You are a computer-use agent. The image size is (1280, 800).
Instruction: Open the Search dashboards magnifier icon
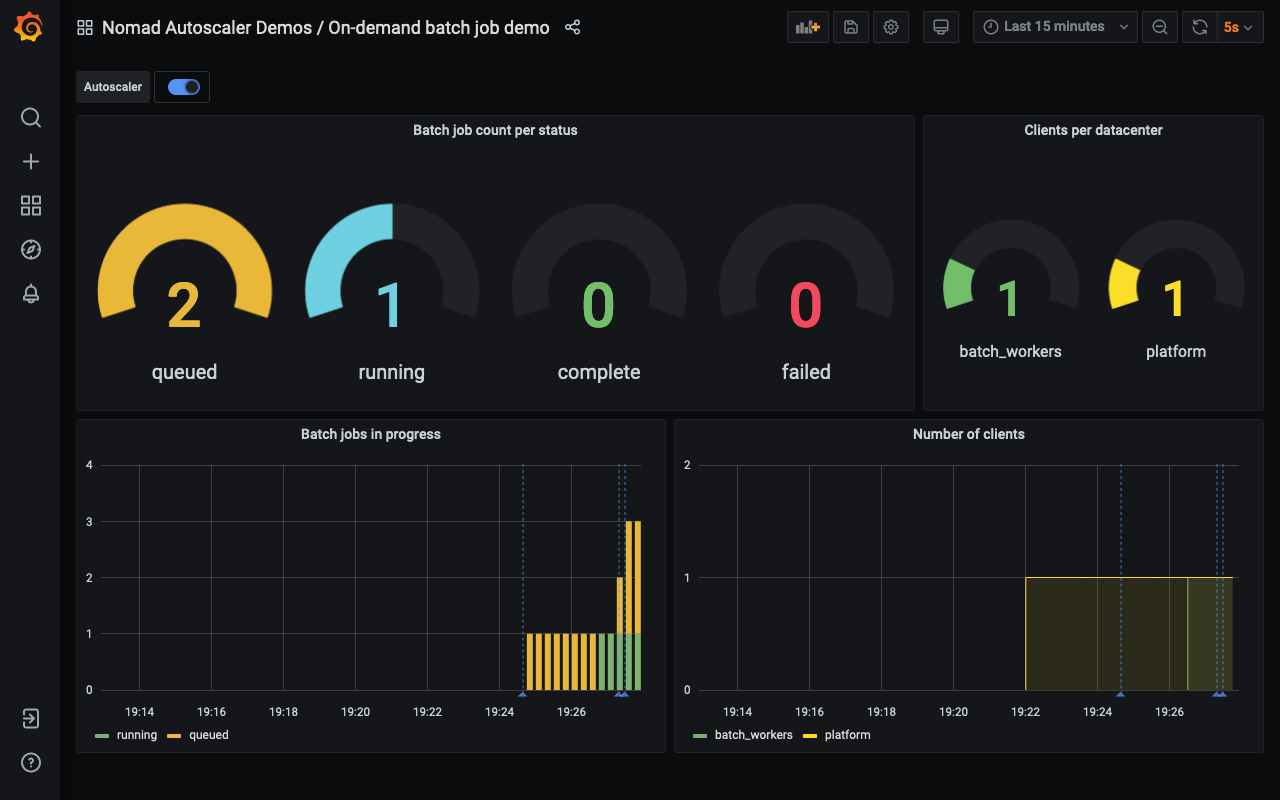31,118
